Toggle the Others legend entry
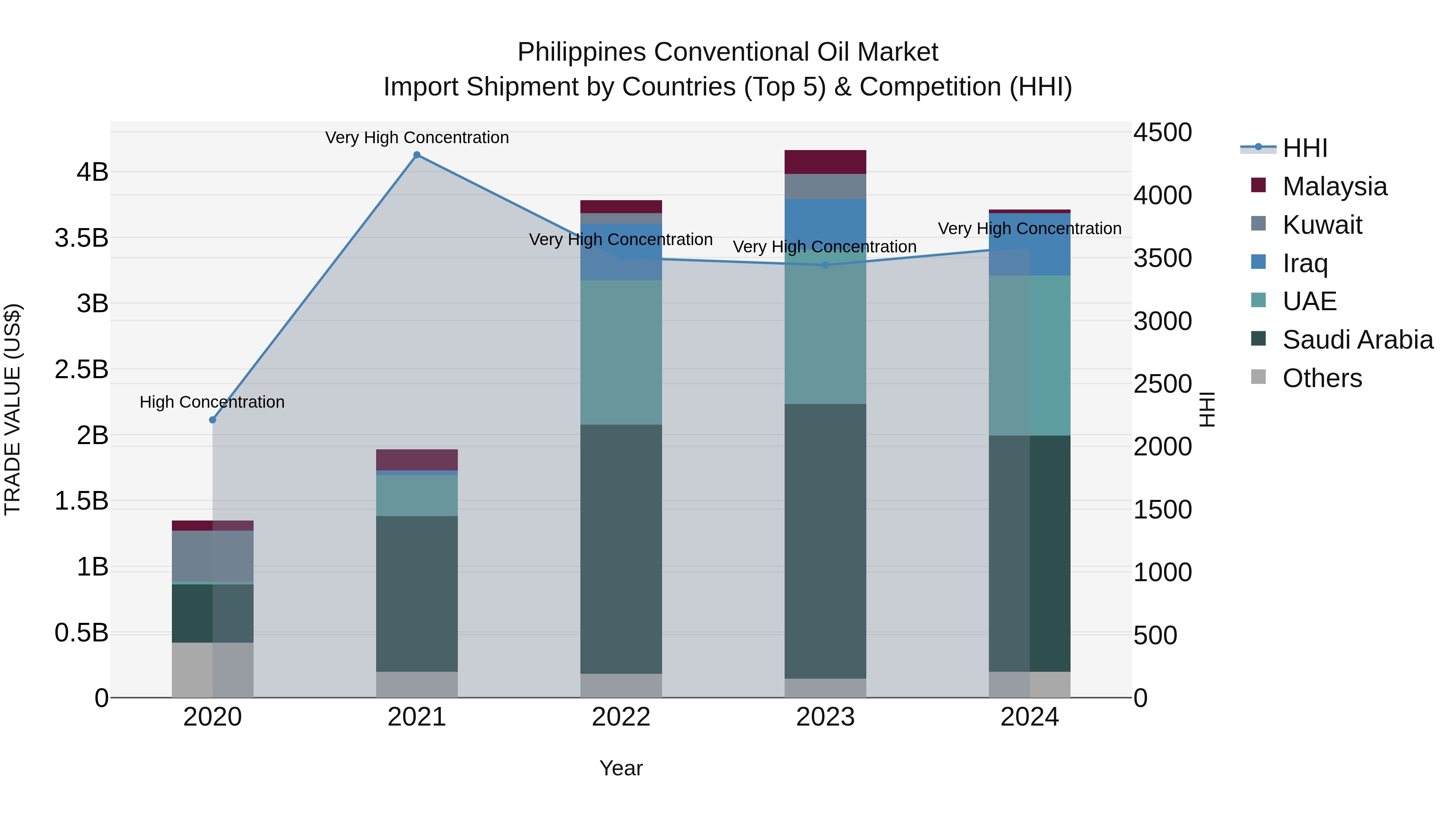Image resolution: width=1456 pixels, height=819 pixels. point(1306,378)
